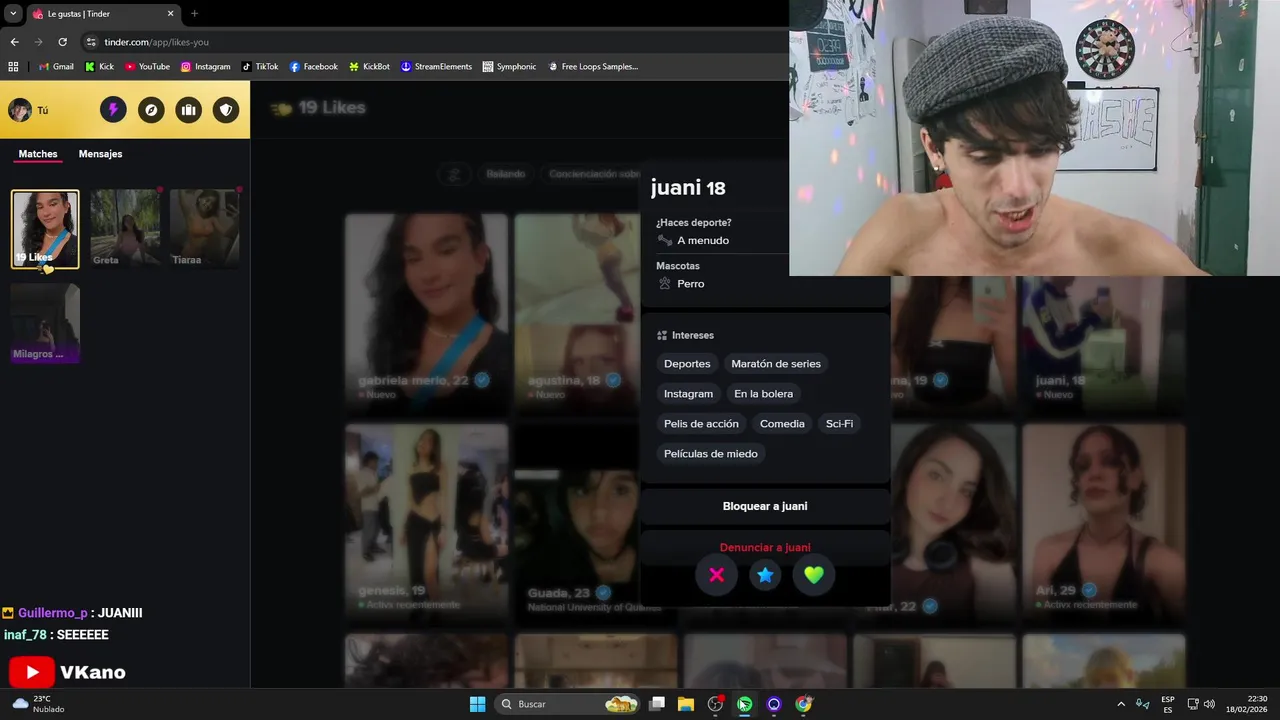Open TikTok bookmark
The image size is (1280, 720).
(260, 67)
